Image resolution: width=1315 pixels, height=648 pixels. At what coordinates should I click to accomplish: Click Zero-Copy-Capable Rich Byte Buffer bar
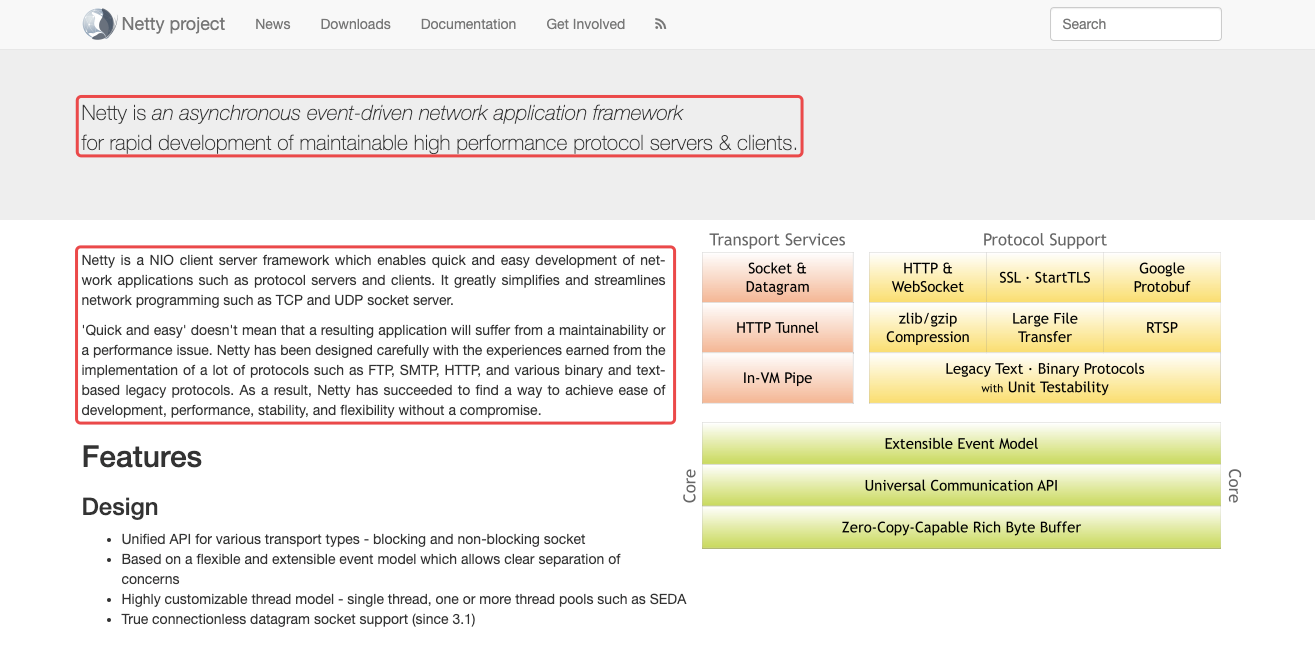pyautogui.click(x=961, y=528)
